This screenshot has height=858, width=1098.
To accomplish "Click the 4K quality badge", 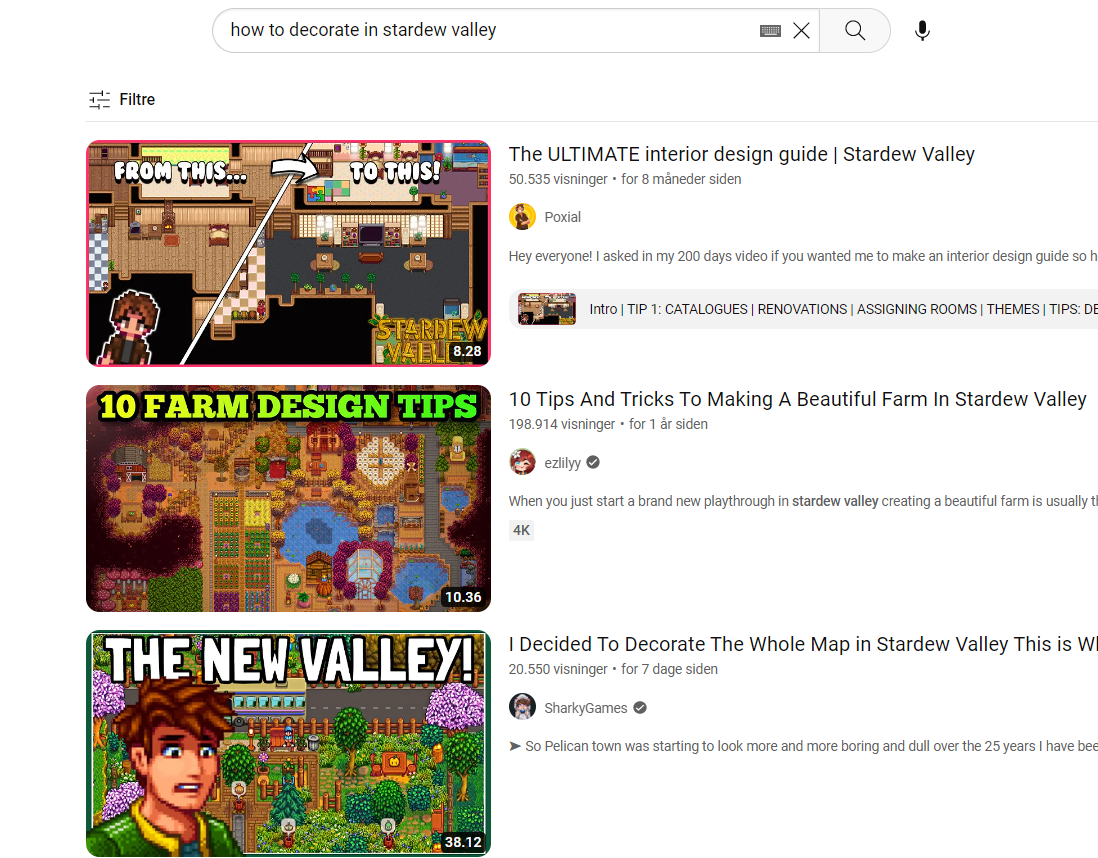I will [x=521, y=530].
